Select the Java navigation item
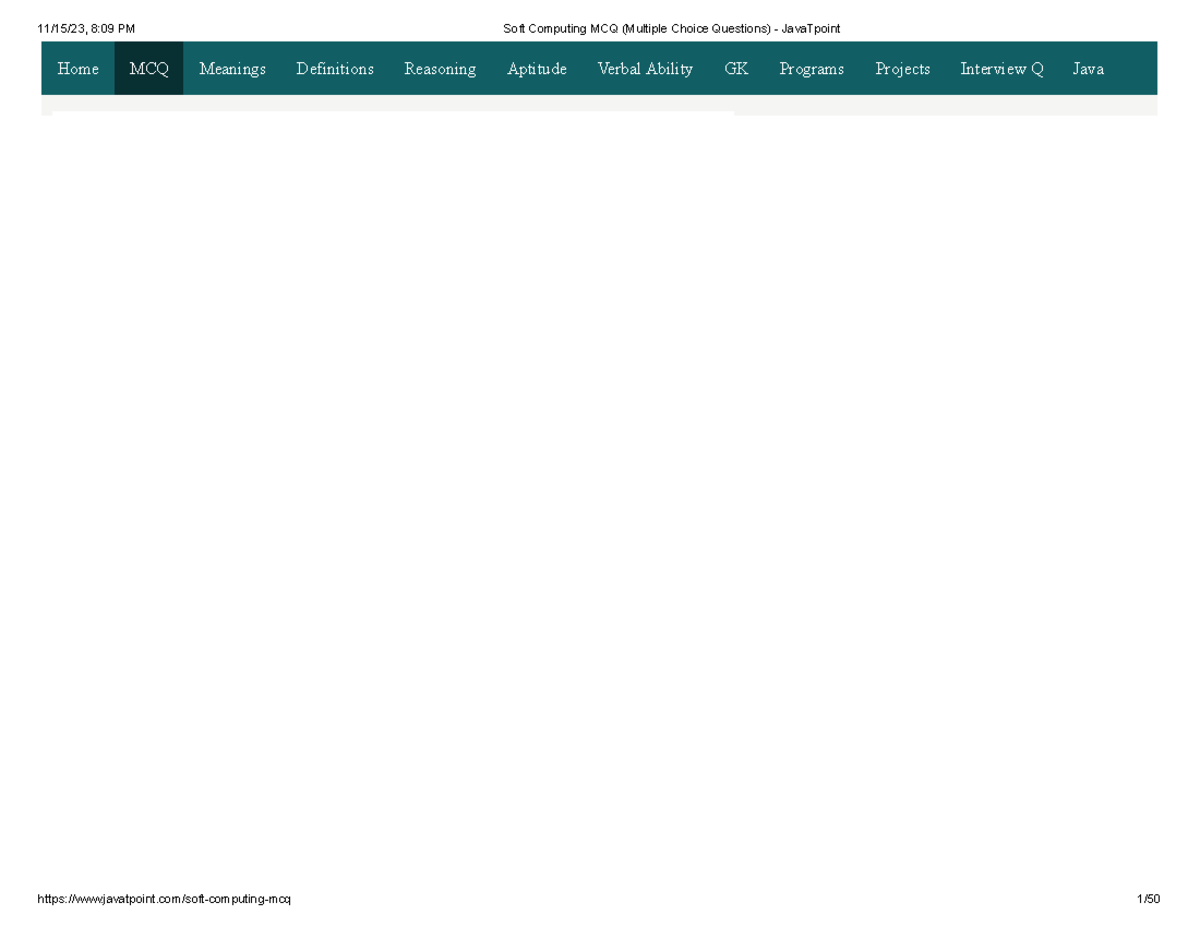 click(1088, 68)
